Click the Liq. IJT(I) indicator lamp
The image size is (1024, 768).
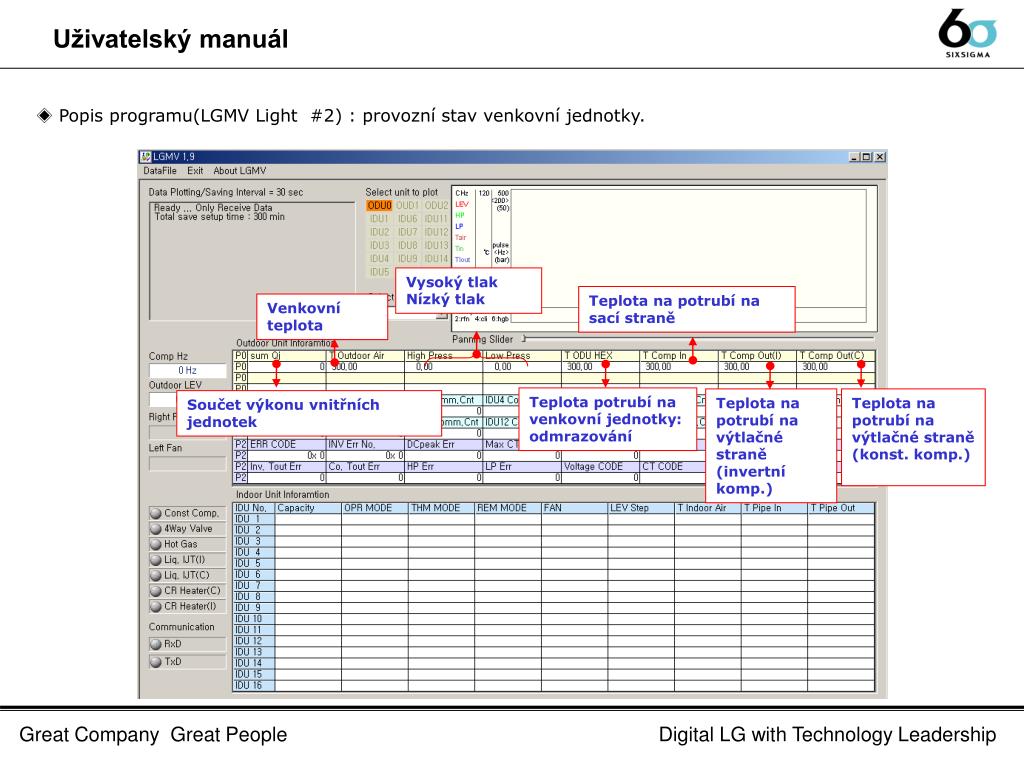point(155,560)
